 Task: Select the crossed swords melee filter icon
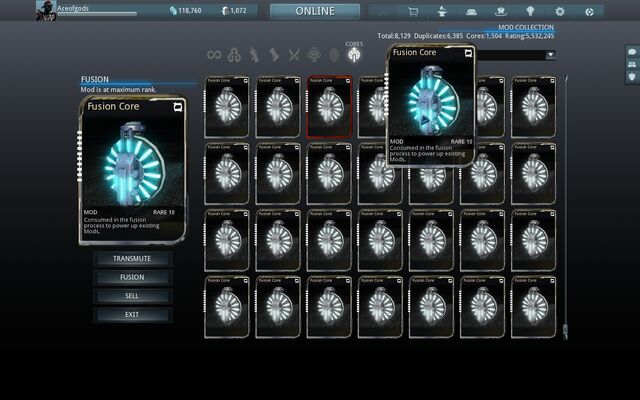tap(294, 55)
